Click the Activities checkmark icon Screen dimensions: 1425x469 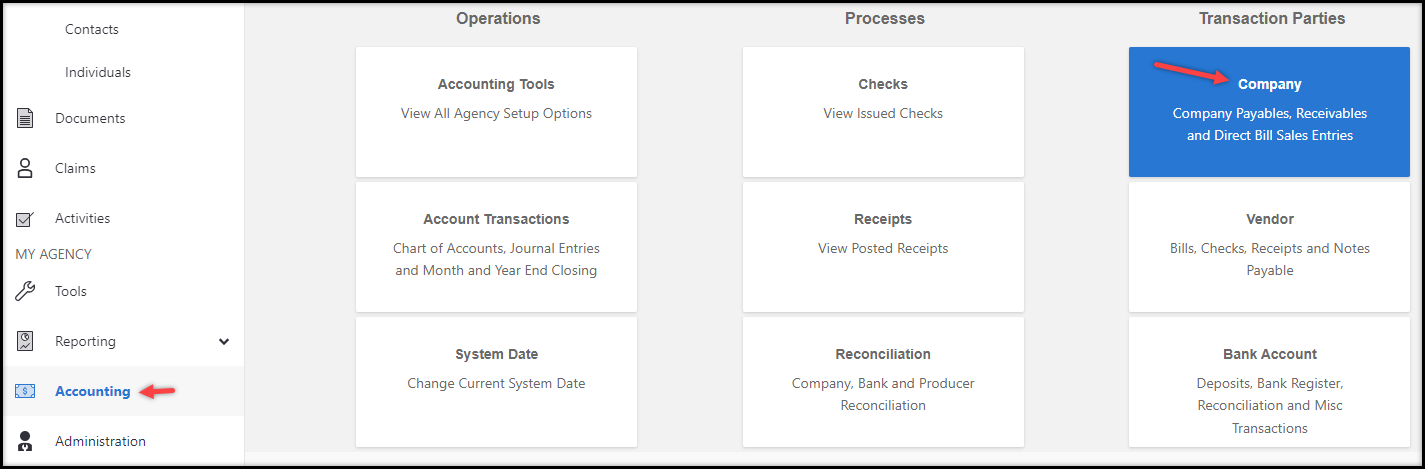(26, 219)
